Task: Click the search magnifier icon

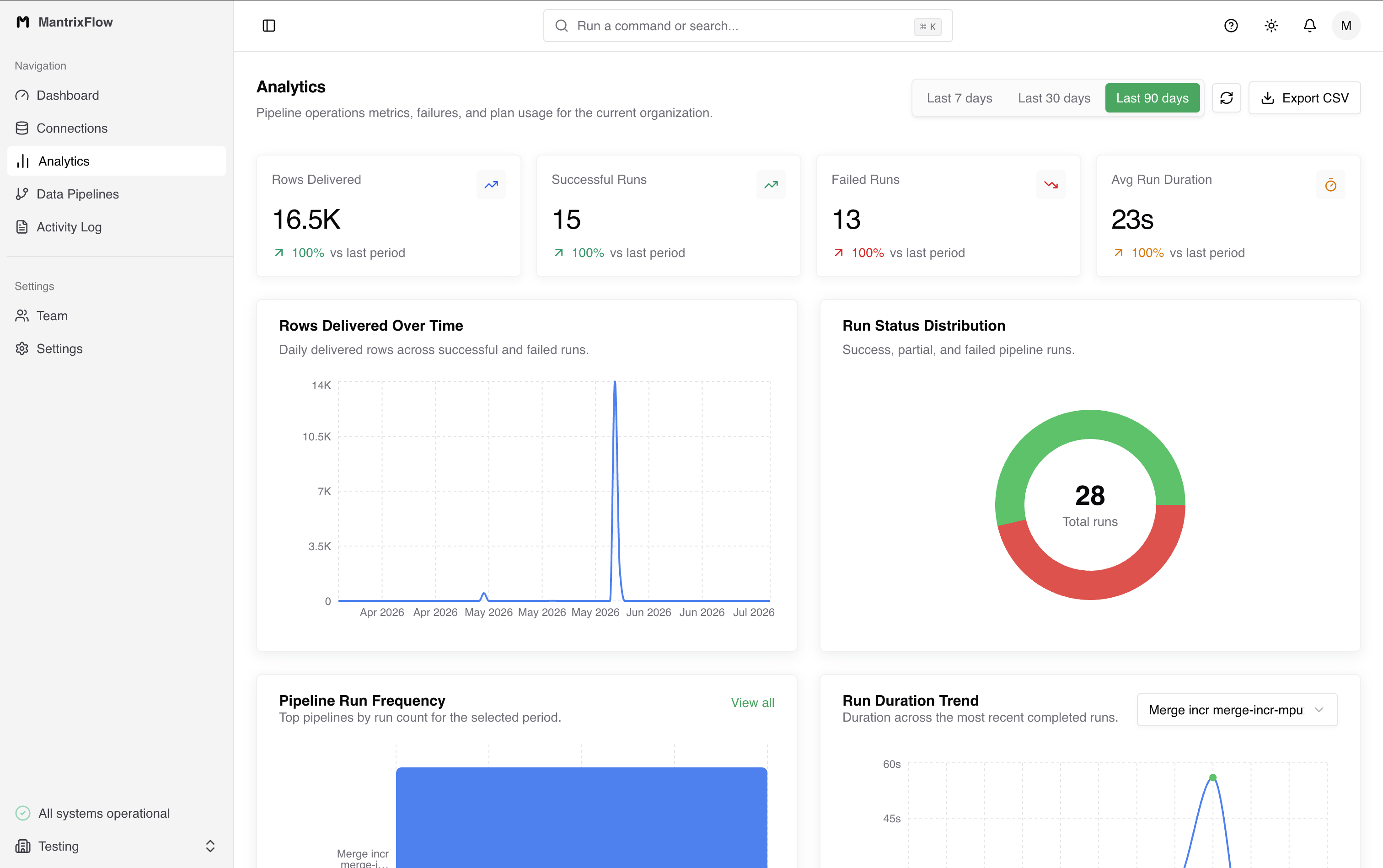Action: tap(562, 26)
